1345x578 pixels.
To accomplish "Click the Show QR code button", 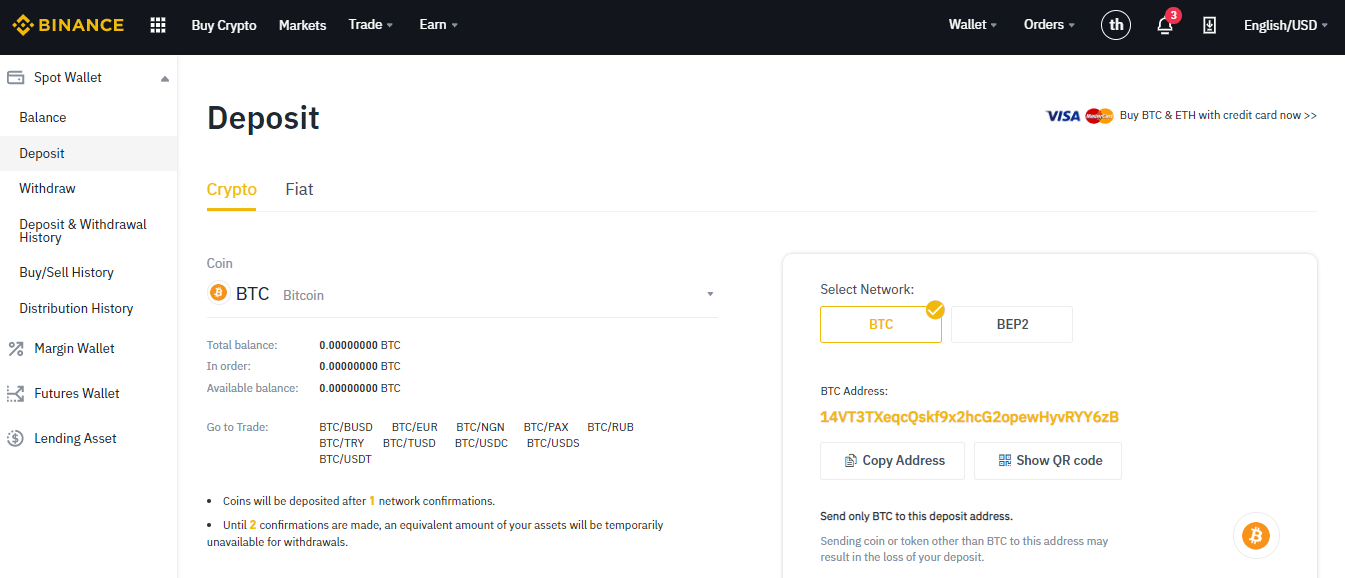I will (x=1048, y=461).
